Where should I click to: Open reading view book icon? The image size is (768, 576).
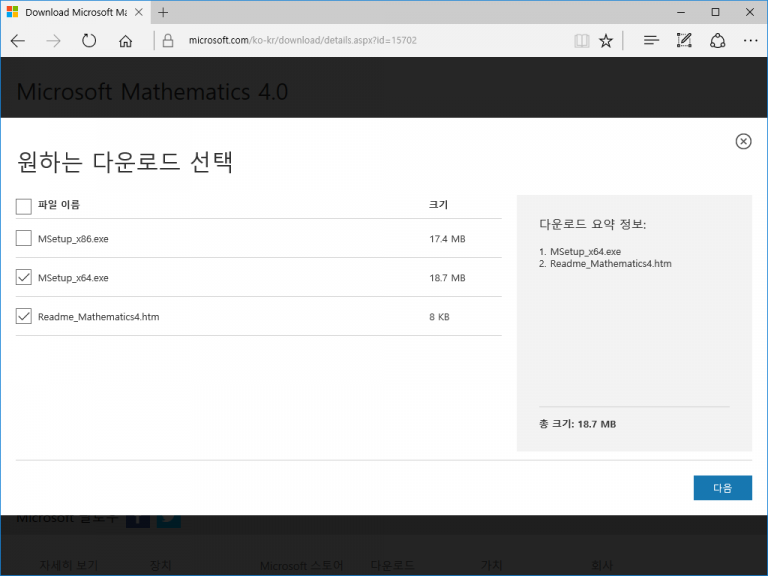click(x=581, y=41)
